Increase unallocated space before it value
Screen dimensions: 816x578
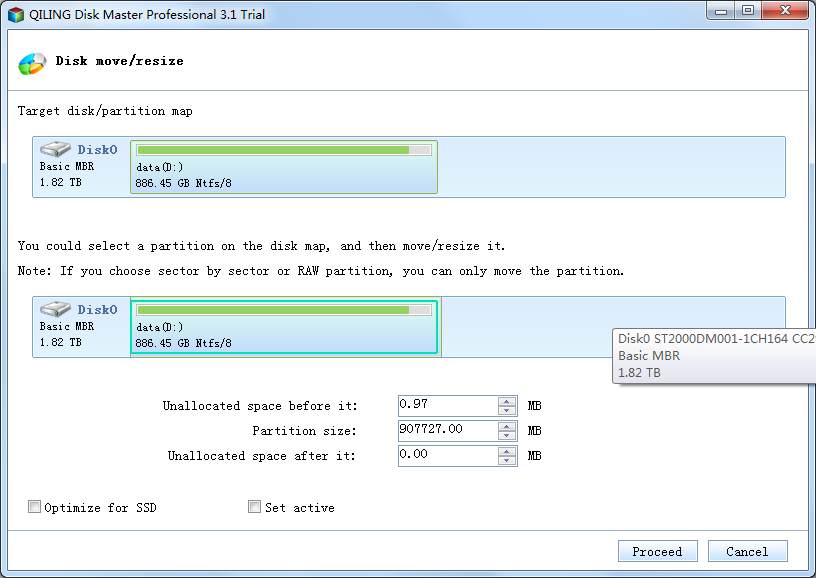click(507, 401)
